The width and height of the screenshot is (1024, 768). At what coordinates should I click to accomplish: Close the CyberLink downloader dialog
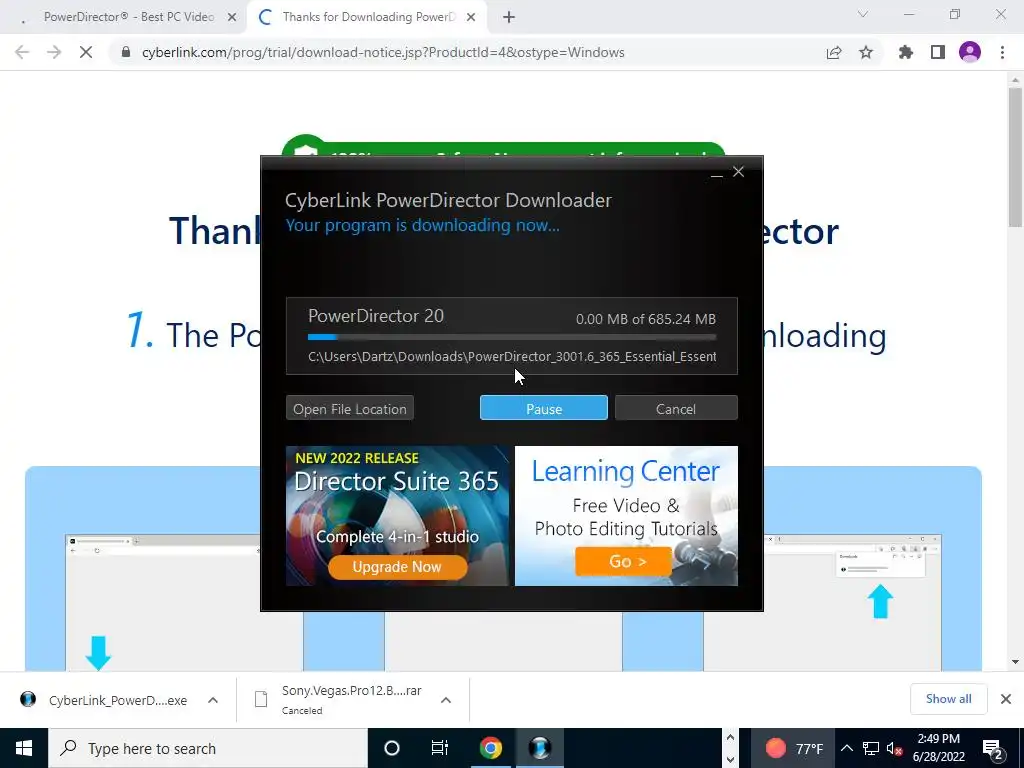point(739,172)
